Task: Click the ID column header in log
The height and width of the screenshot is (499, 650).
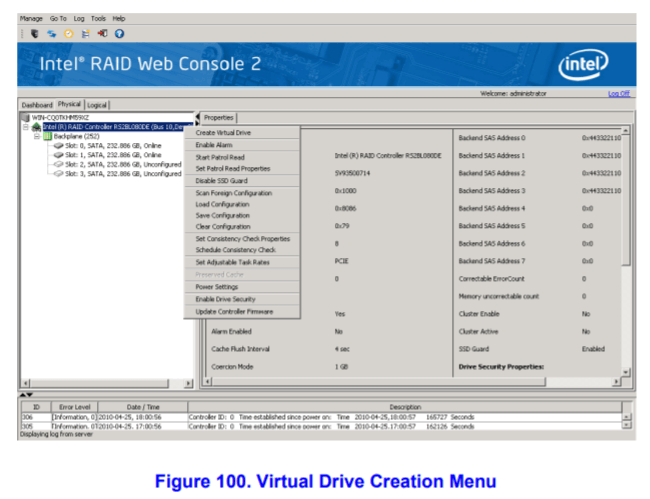Action: click(x=36, y=407)
